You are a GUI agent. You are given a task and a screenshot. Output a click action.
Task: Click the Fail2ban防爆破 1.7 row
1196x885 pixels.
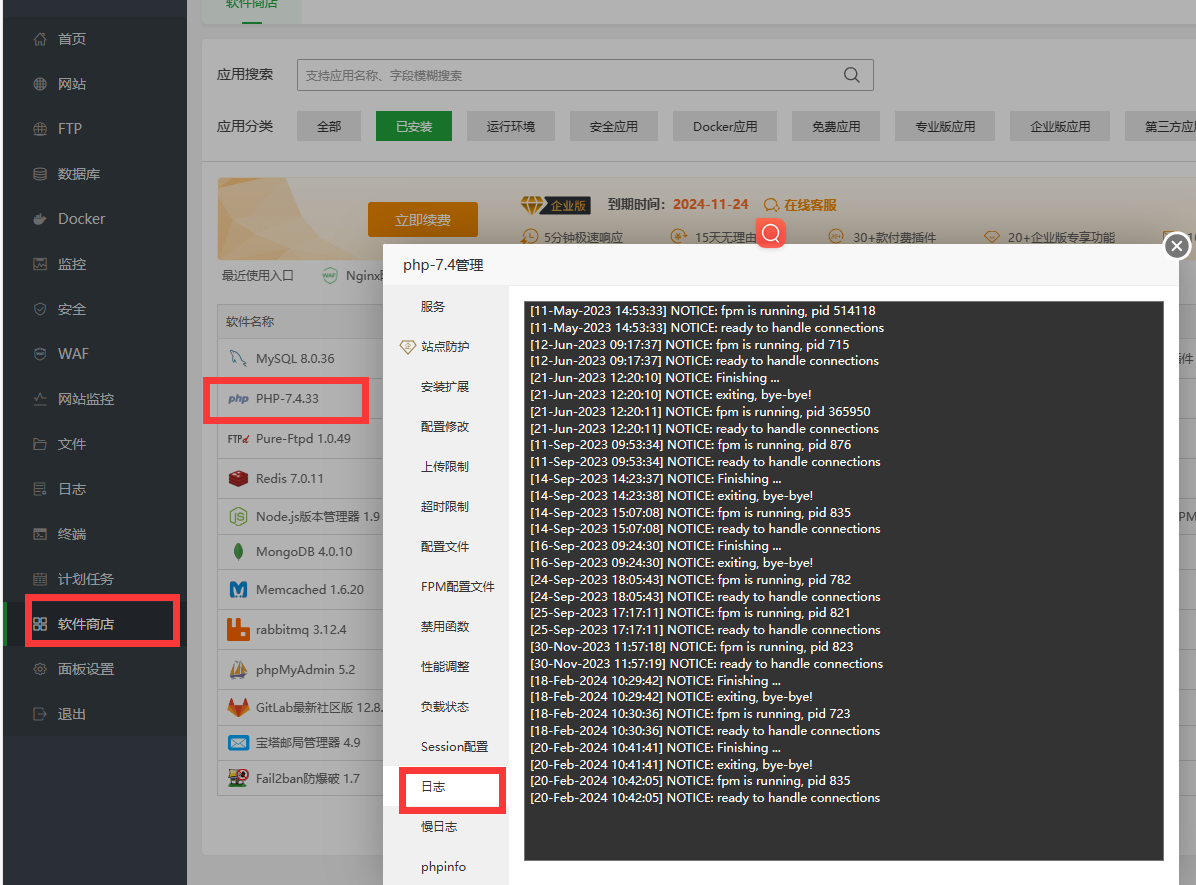coord(300,778)
